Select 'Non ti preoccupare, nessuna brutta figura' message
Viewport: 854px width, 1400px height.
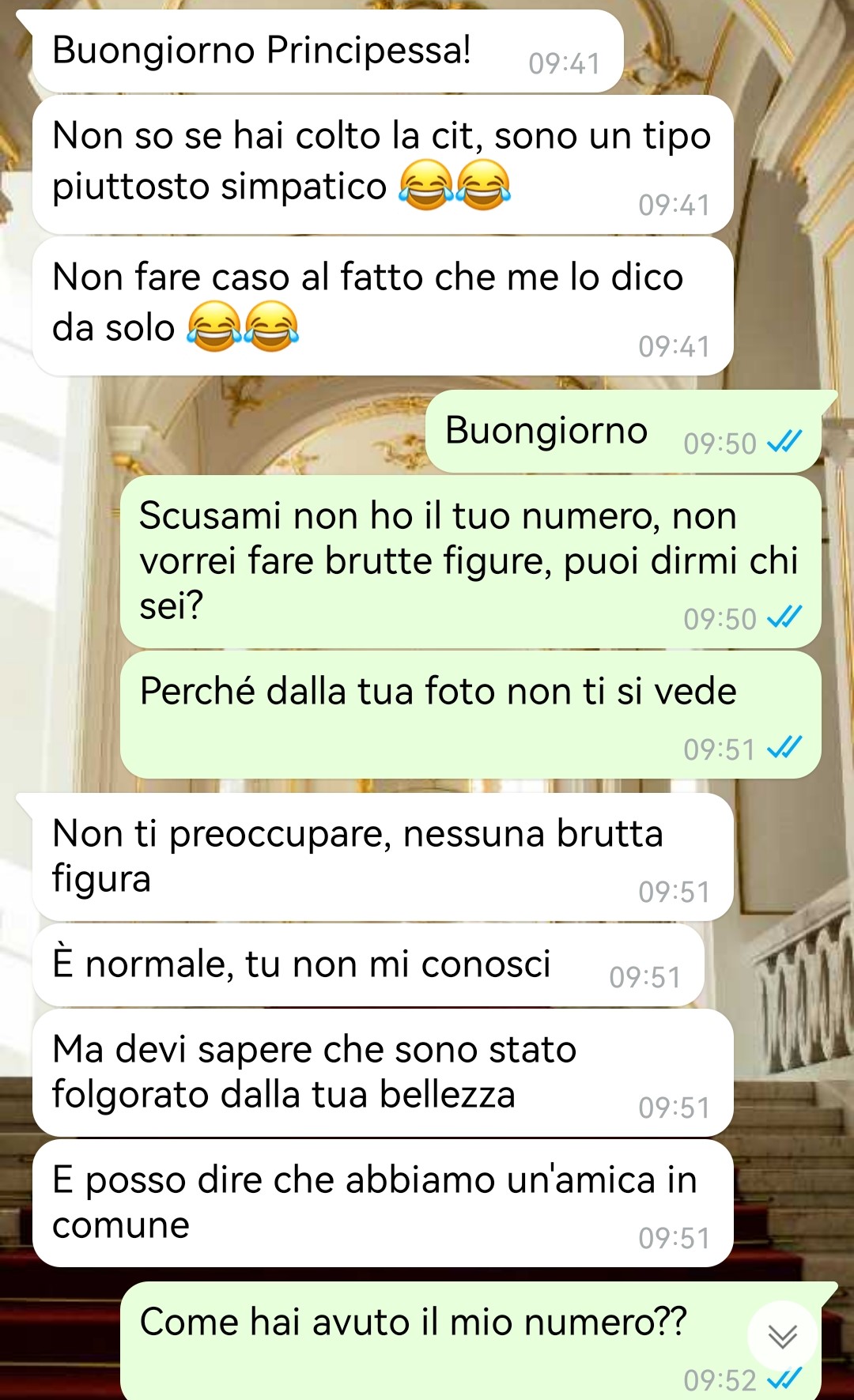[x=383, y=858]
